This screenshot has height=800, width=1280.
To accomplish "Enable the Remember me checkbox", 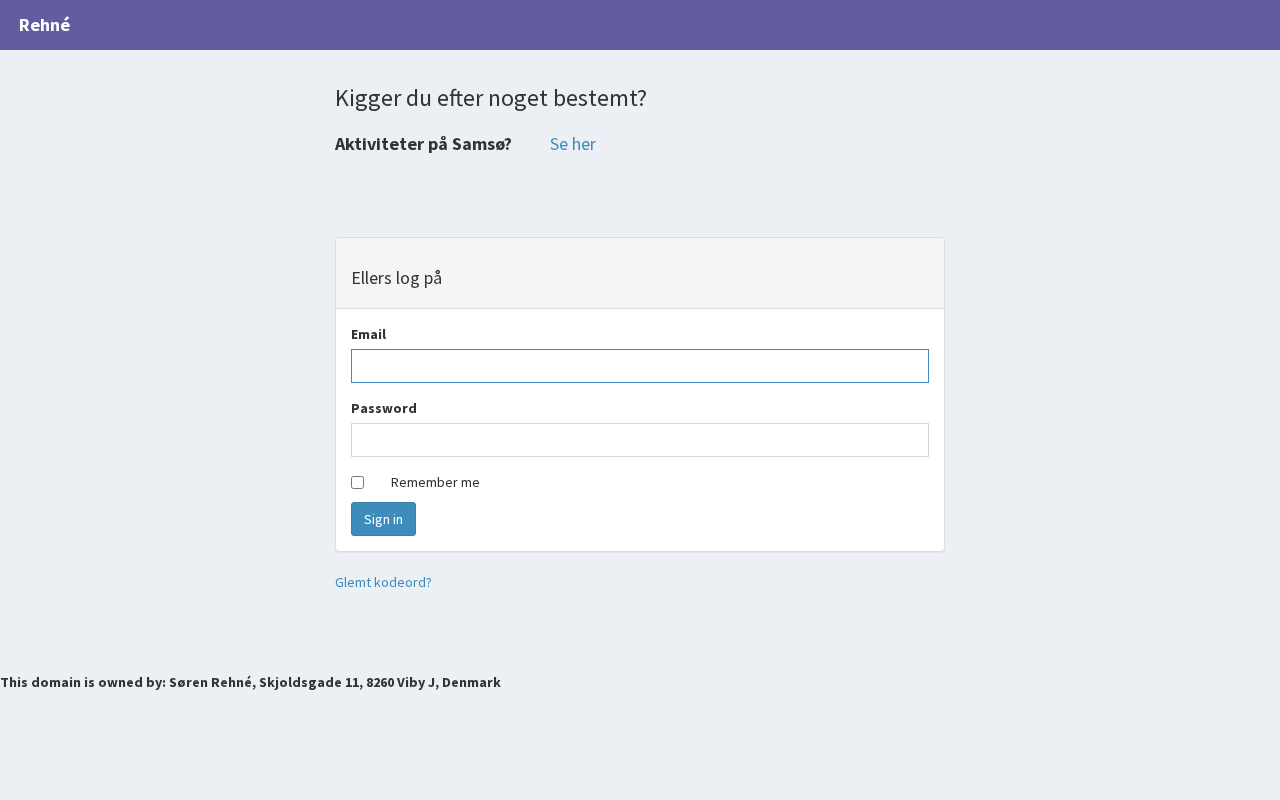I will 357,482.
